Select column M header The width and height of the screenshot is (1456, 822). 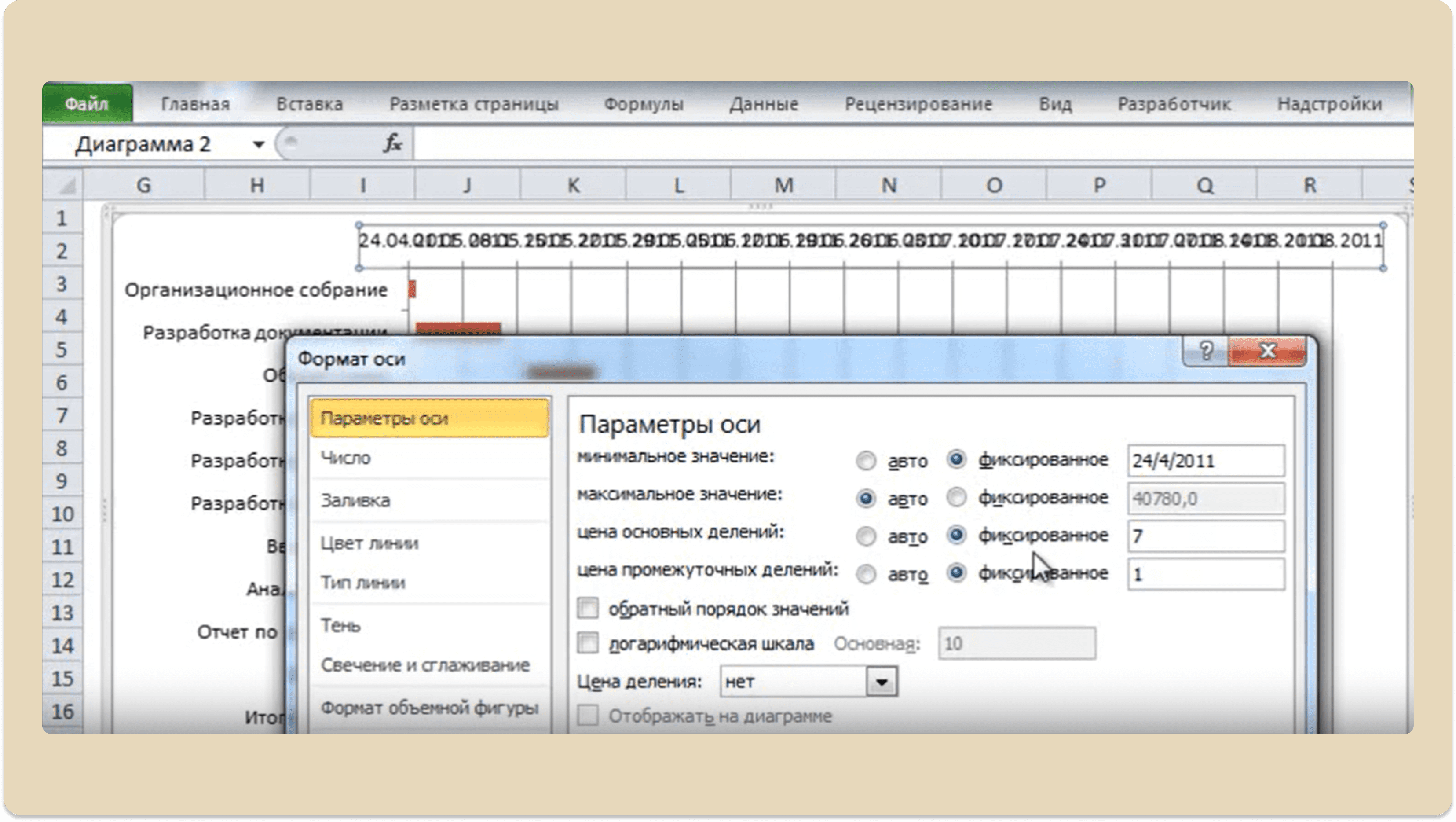pyautogui.click(x=783, y=185)
